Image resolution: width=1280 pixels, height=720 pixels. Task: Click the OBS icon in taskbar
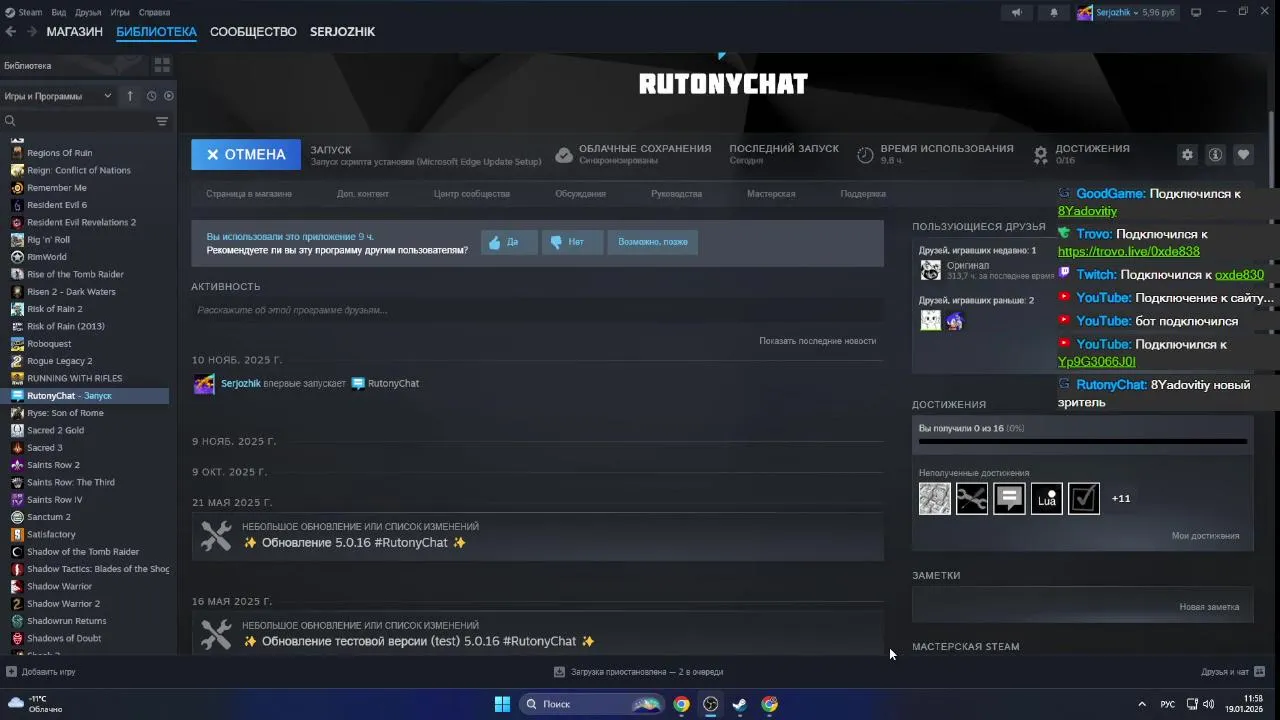tap(710, 704)
